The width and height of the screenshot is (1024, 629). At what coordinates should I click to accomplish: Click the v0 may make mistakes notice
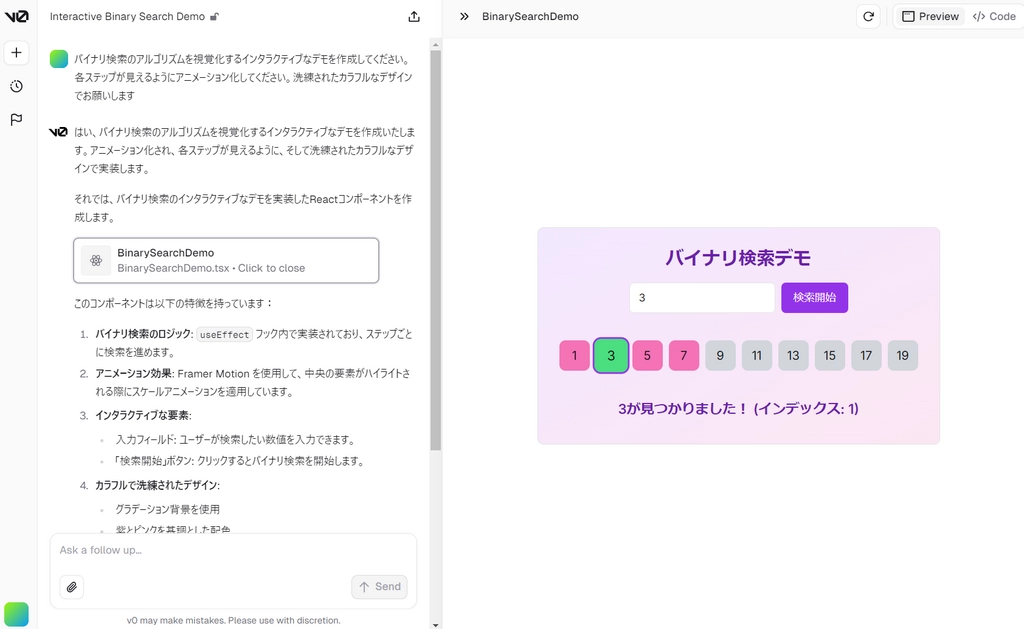click(233, 621)
